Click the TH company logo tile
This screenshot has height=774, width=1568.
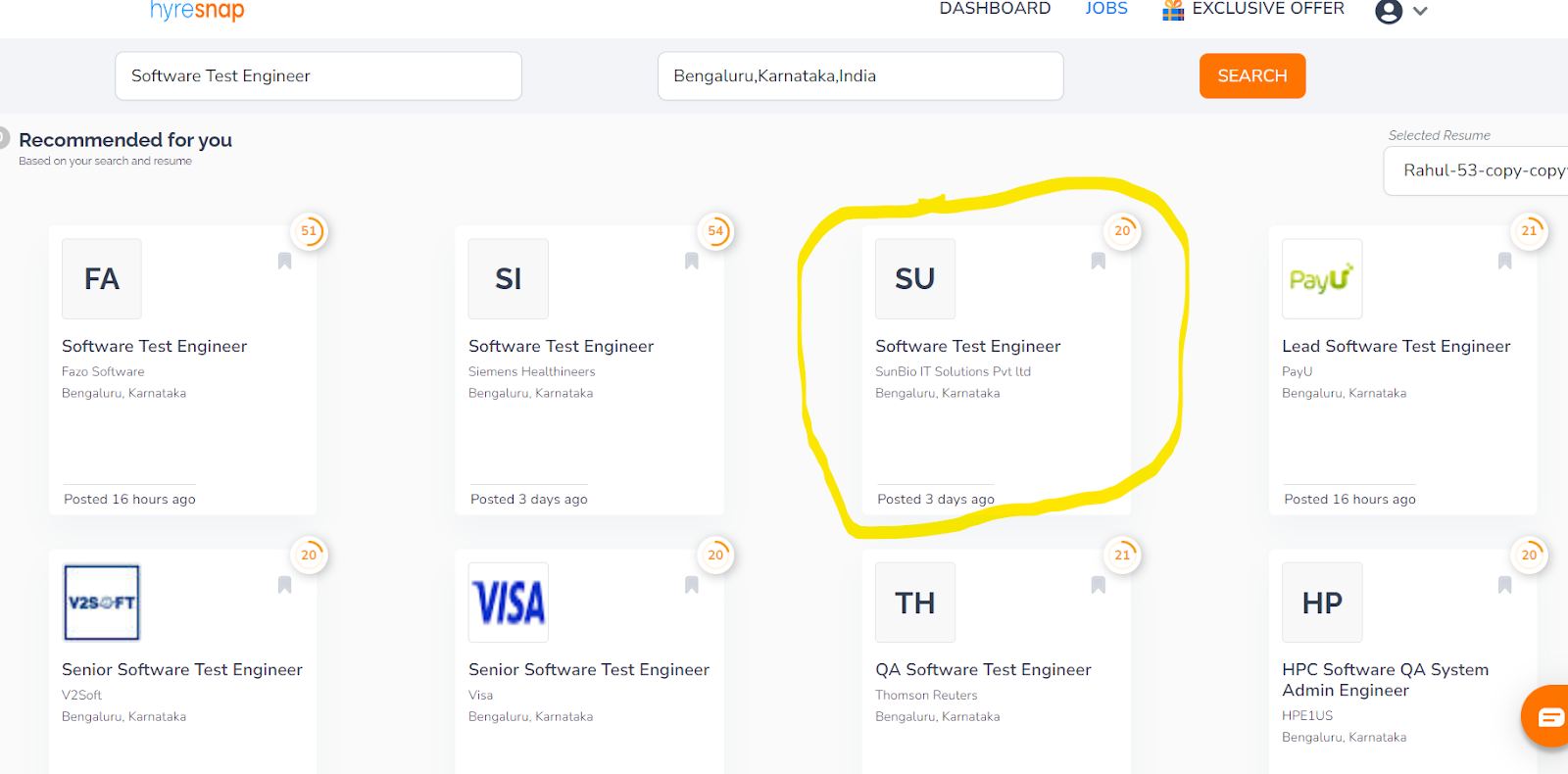click(x=915, y=603)
